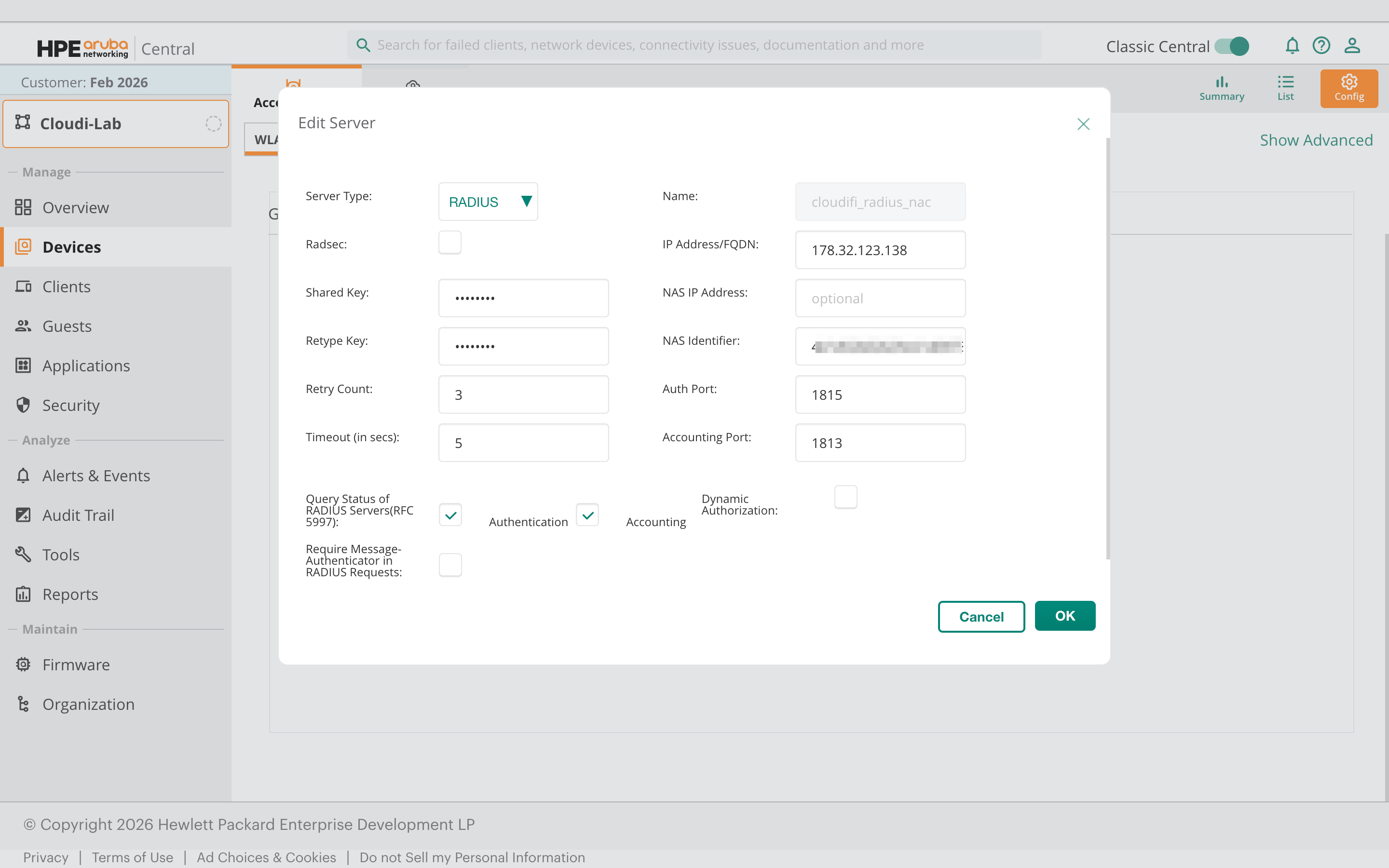1389x868 pixels.
Task: Click the Auth Port input field
Action: 880,394
